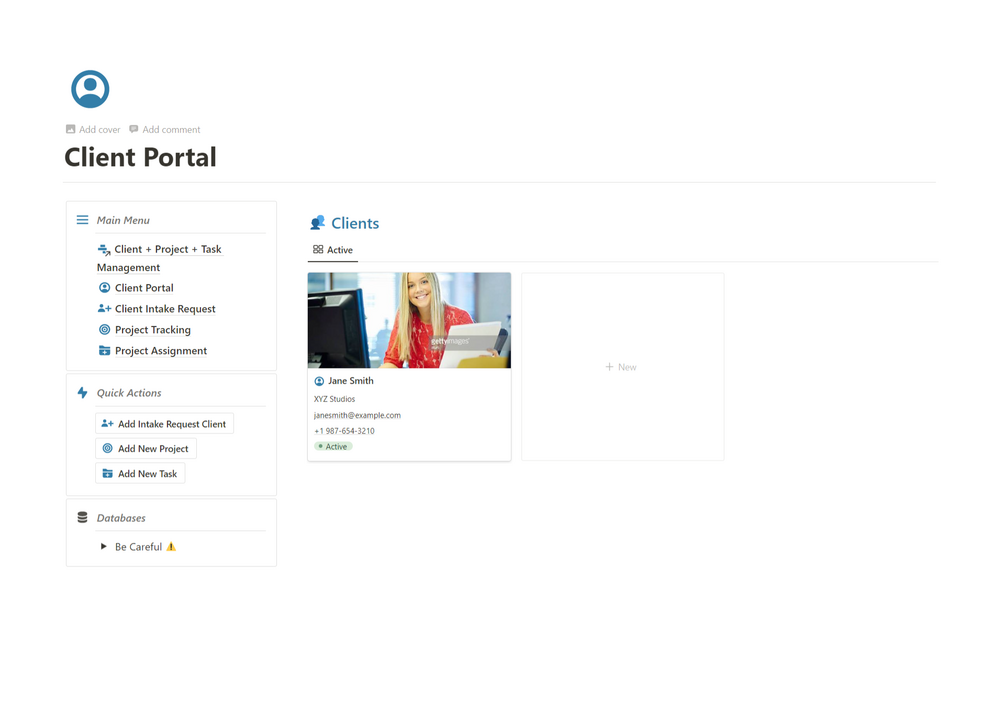This screenshot has height=725, width=1005.
Task: Click the Project Assignment folder icon
Action: pos(104,351)
